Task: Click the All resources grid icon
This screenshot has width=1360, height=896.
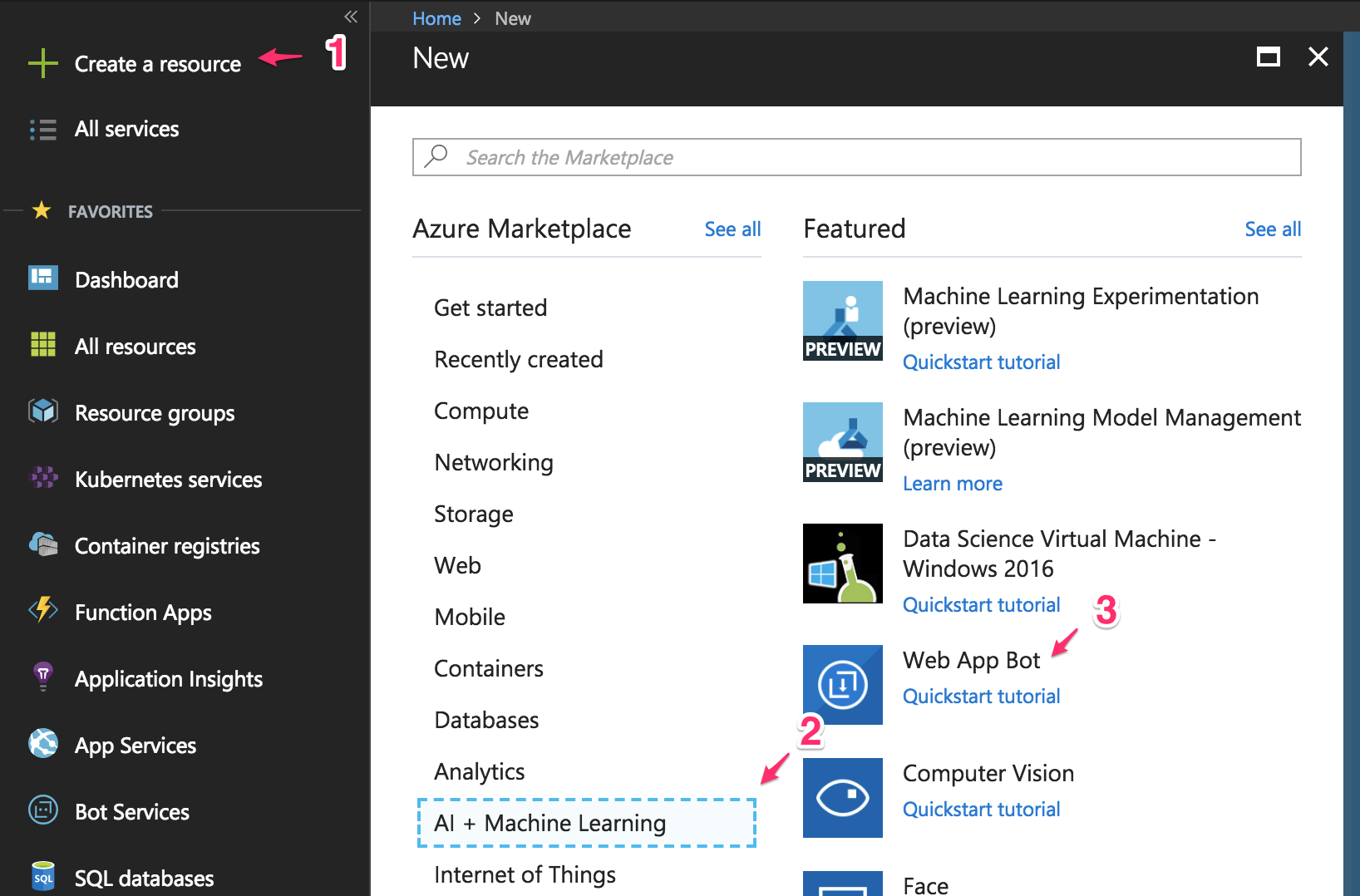Action: (x=43, y=344)
